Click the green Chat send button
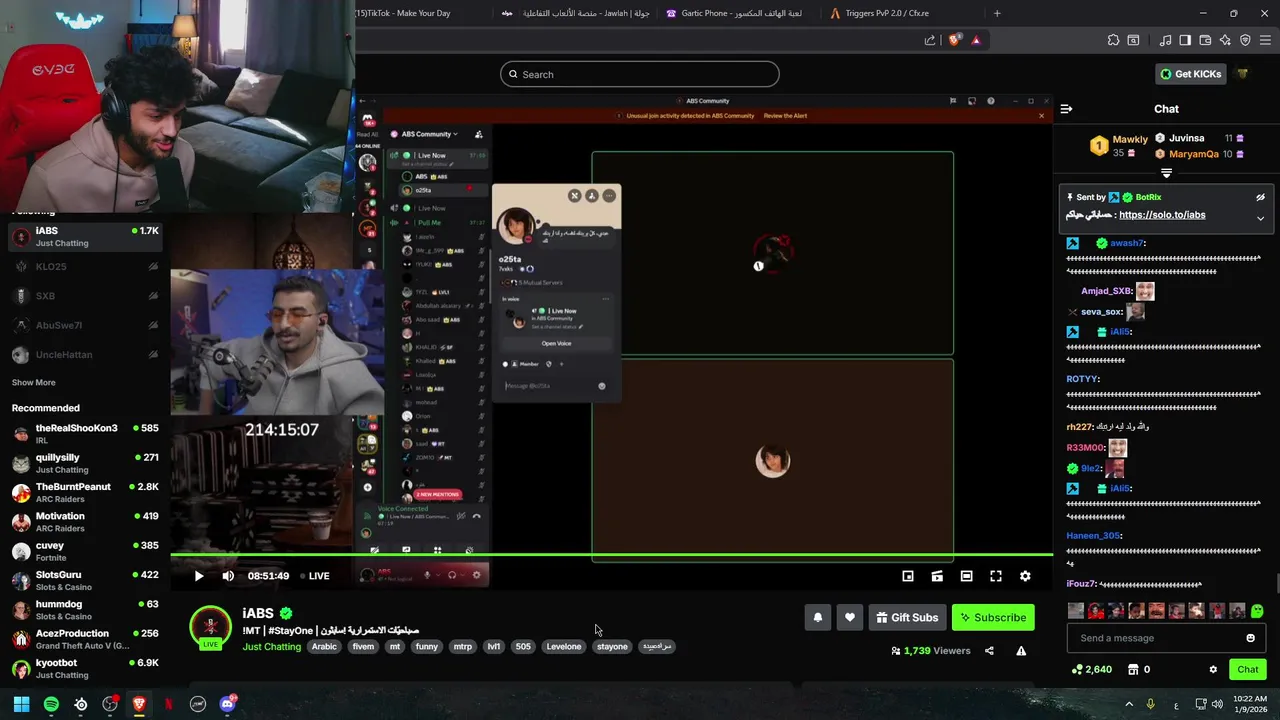 1248,670
